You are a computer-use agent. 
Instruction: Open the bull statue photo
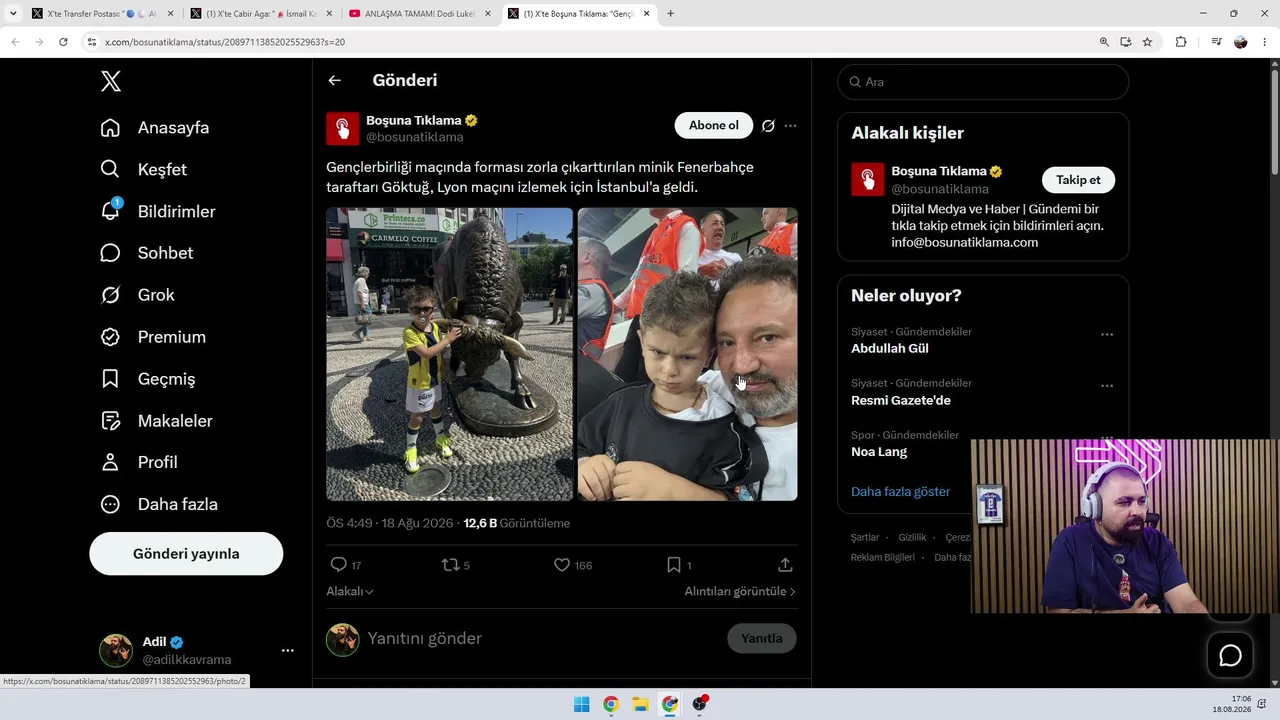point(450,354)
